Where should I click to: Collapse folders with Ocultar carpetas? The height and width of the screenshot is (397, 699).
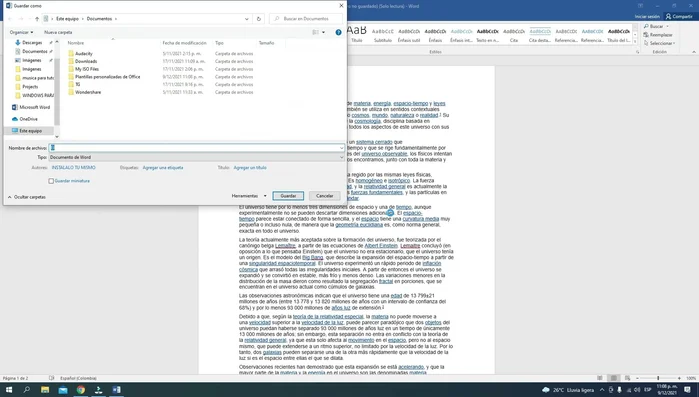[27, 197]
